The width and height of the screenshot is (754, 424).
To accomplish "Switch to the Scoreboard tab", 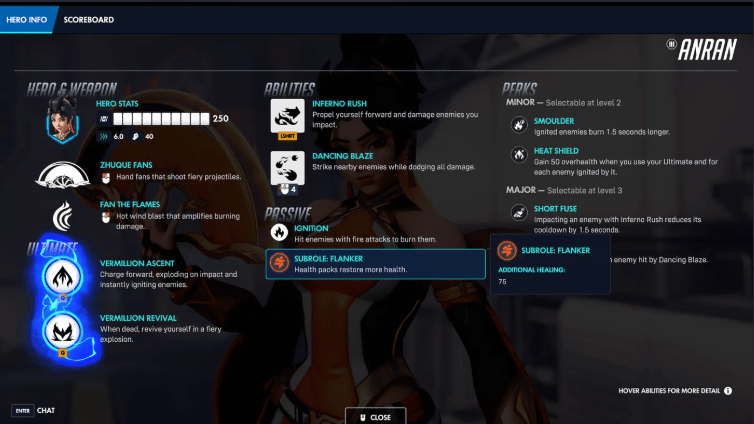I will click(88, 19).
